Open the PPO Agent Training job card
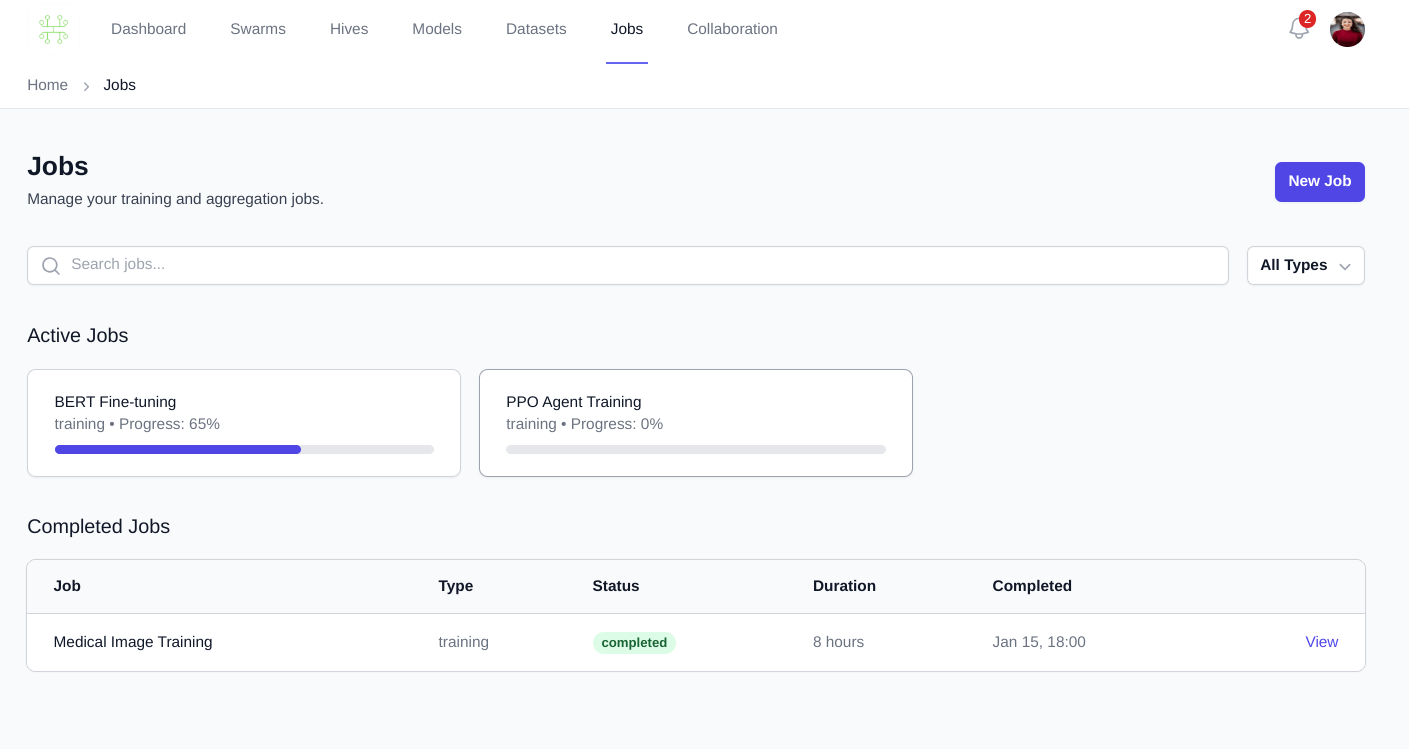Screen dimensions: 1409x749 point(695,412)
